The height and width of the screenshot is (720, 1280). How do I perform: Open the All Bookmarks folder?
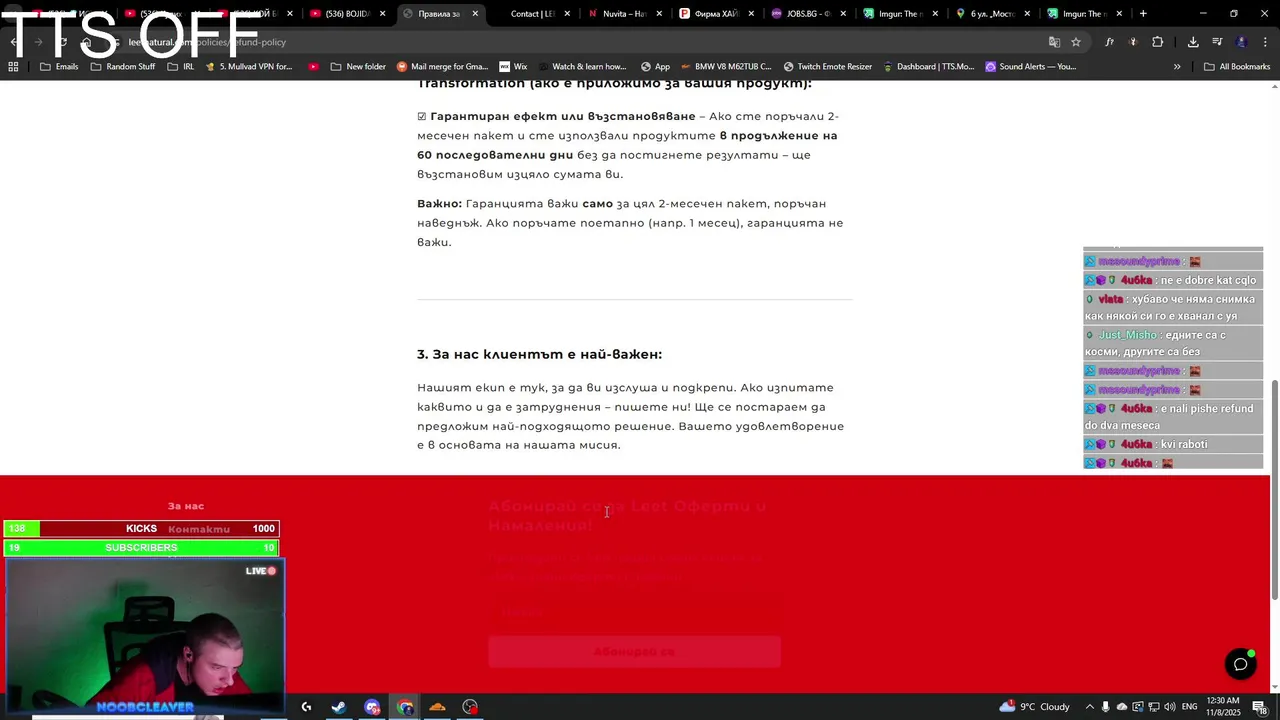pyautogui.click(x=1237, y=67)
